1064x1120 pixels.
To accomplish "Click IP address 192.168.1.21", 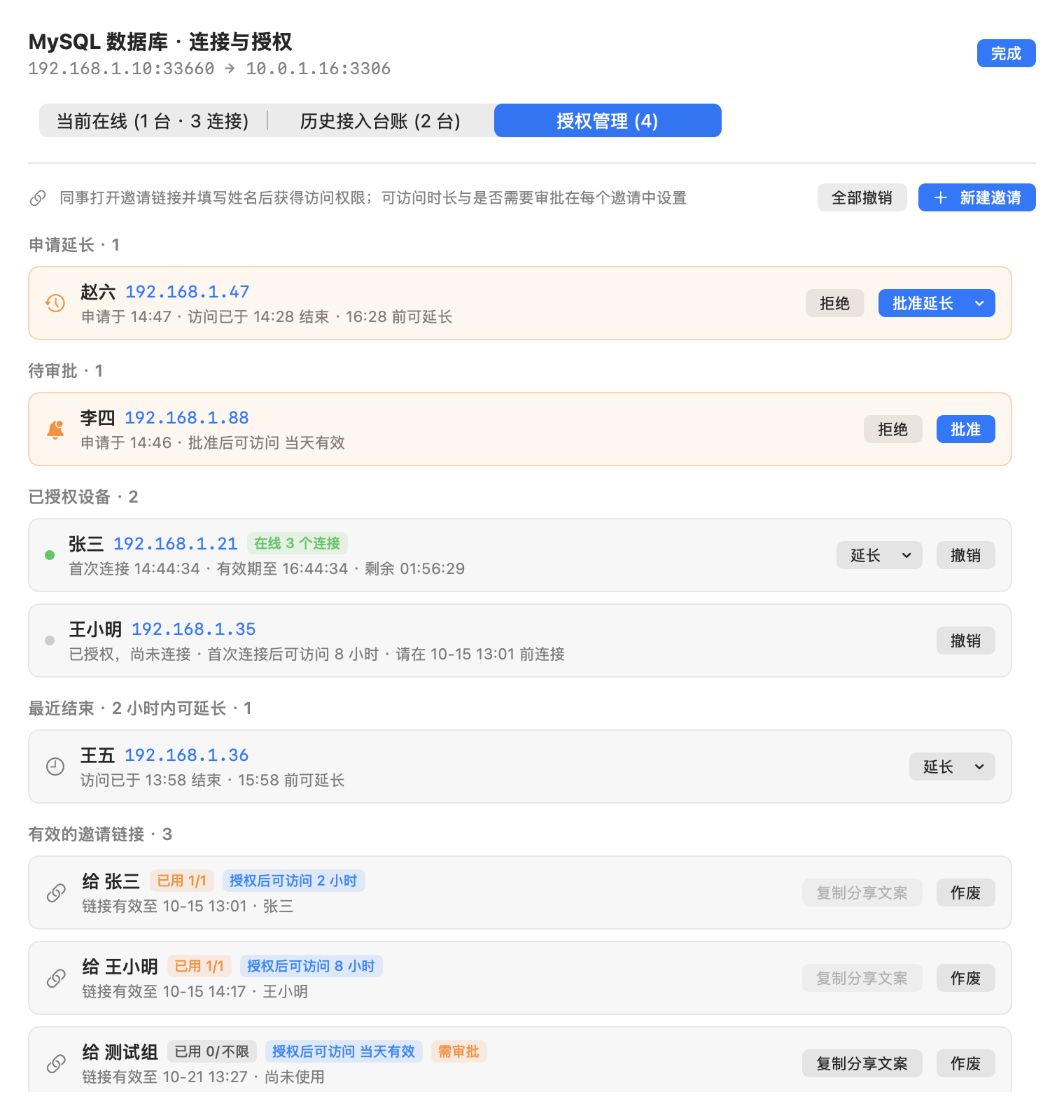I will [x=176, y=544].
